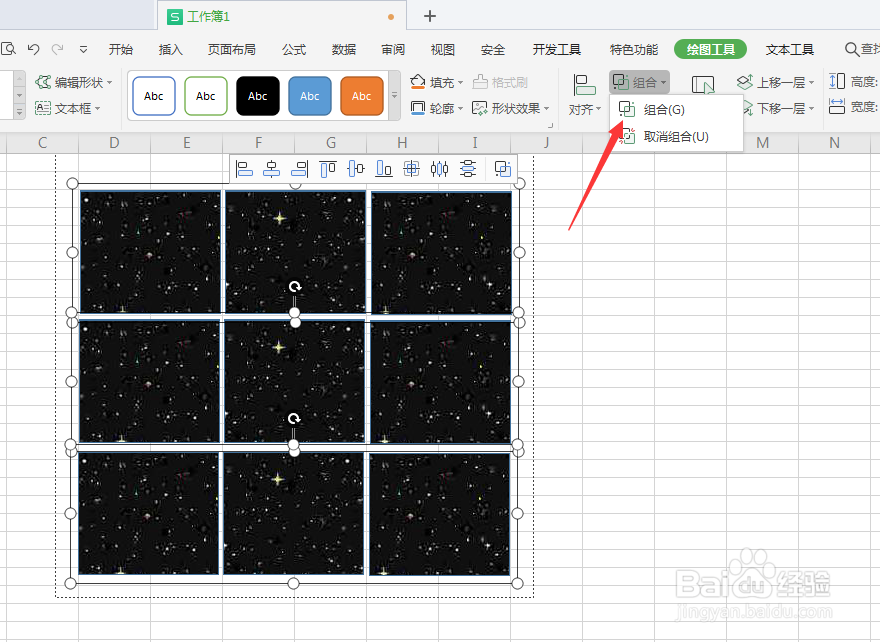Click the 绘图工具 tab
The height and width of the screenshot is (642, 880).
click(711, 49)
